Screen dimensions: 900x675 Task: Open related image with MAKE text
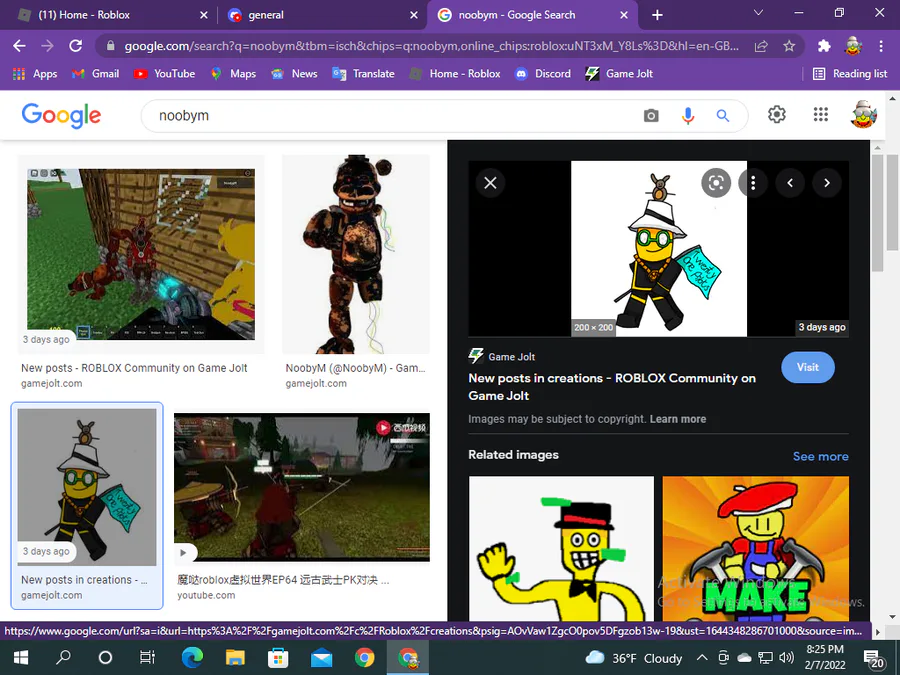(756, 548)
